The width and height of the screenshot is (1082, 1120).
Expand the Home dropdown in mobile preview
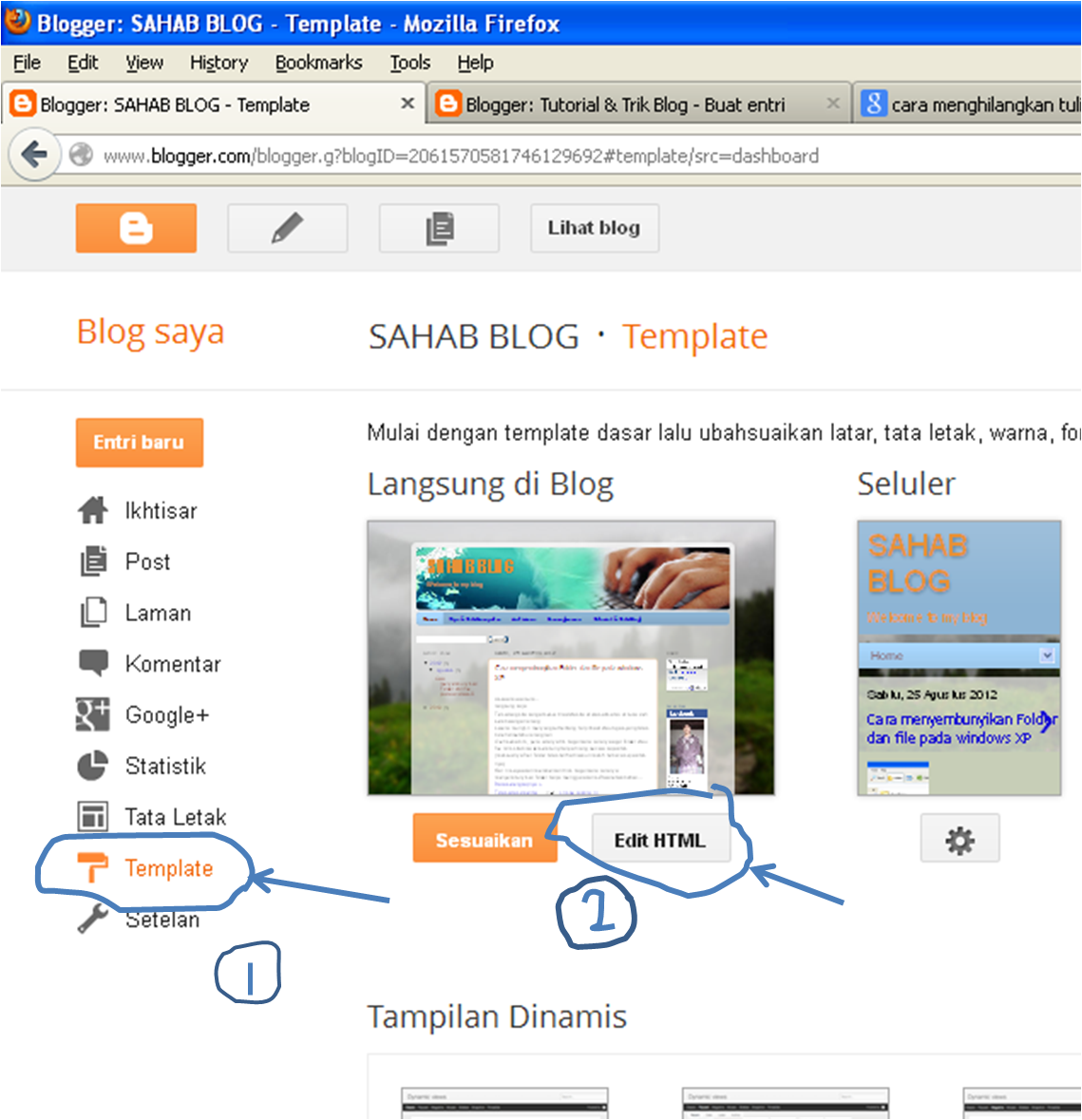click(x=1046, y=655)
